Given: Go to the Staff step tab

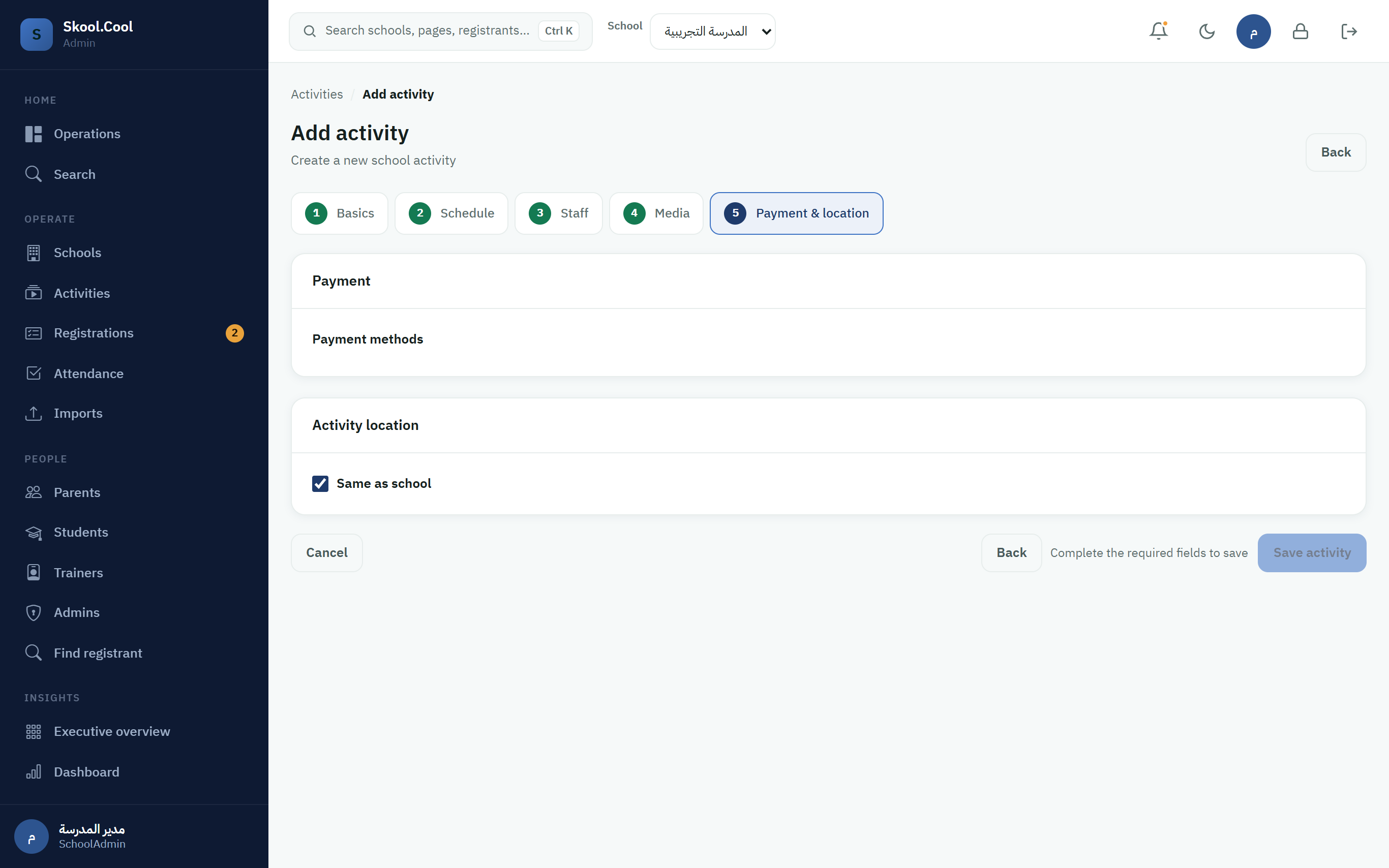Looking at the screenshot, I should [x=558, y=213].
